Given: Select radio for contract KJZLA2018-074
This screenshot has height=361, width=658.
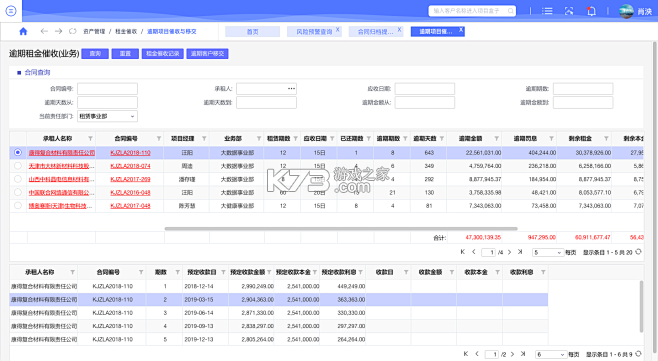Looking at the screenshot, I should [18, 166].
